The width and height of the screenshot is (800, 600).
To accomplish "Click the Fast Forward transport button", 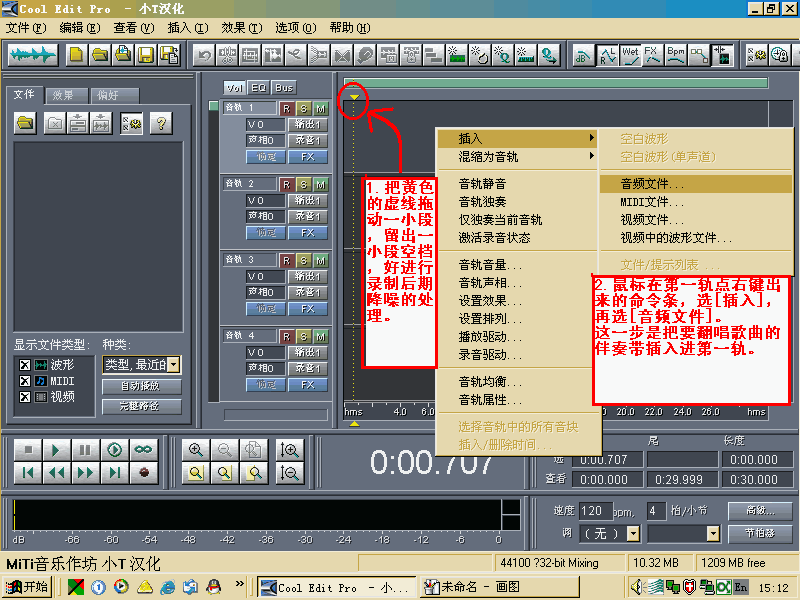I will point(85,473).
